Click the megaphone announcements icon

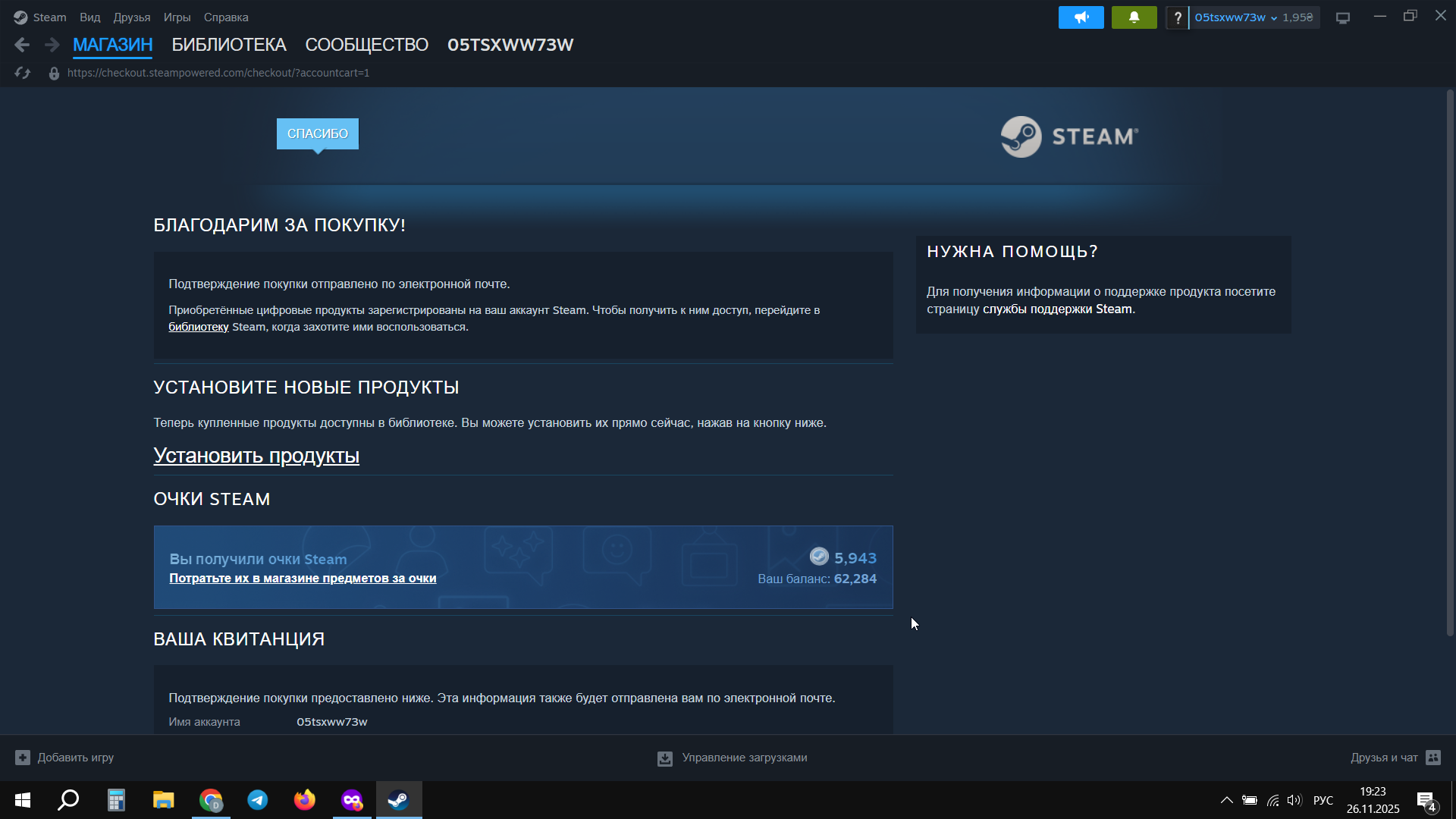tap(1081, 17)
